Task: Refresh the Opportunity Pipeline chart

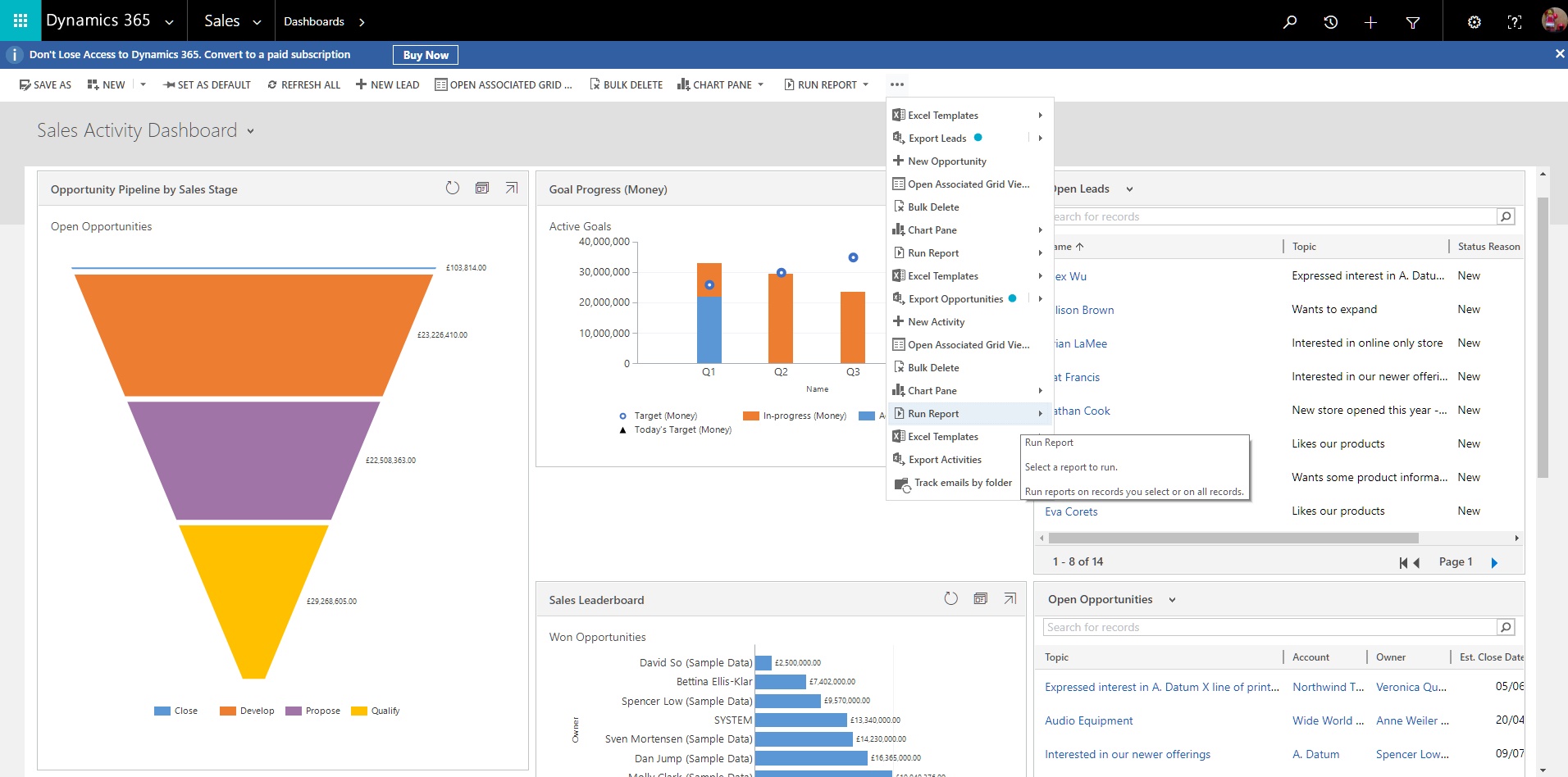Action: click(x=453, y=188)
